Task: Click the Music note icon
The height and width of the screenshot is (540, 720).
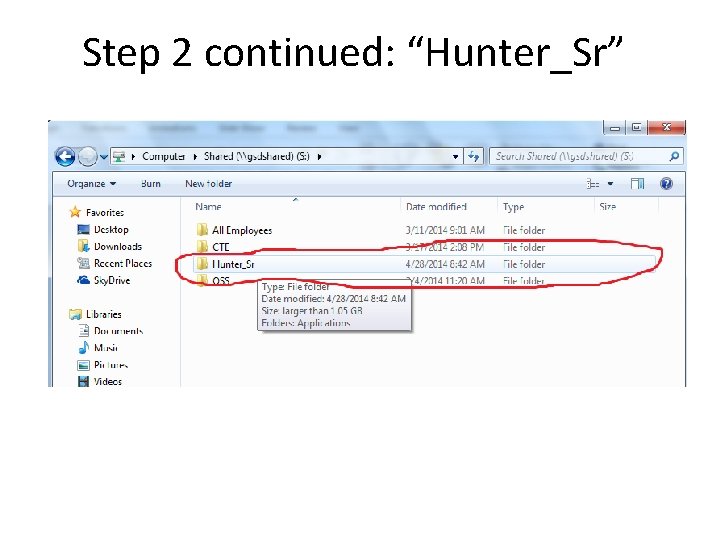Action: pos(83,348)
